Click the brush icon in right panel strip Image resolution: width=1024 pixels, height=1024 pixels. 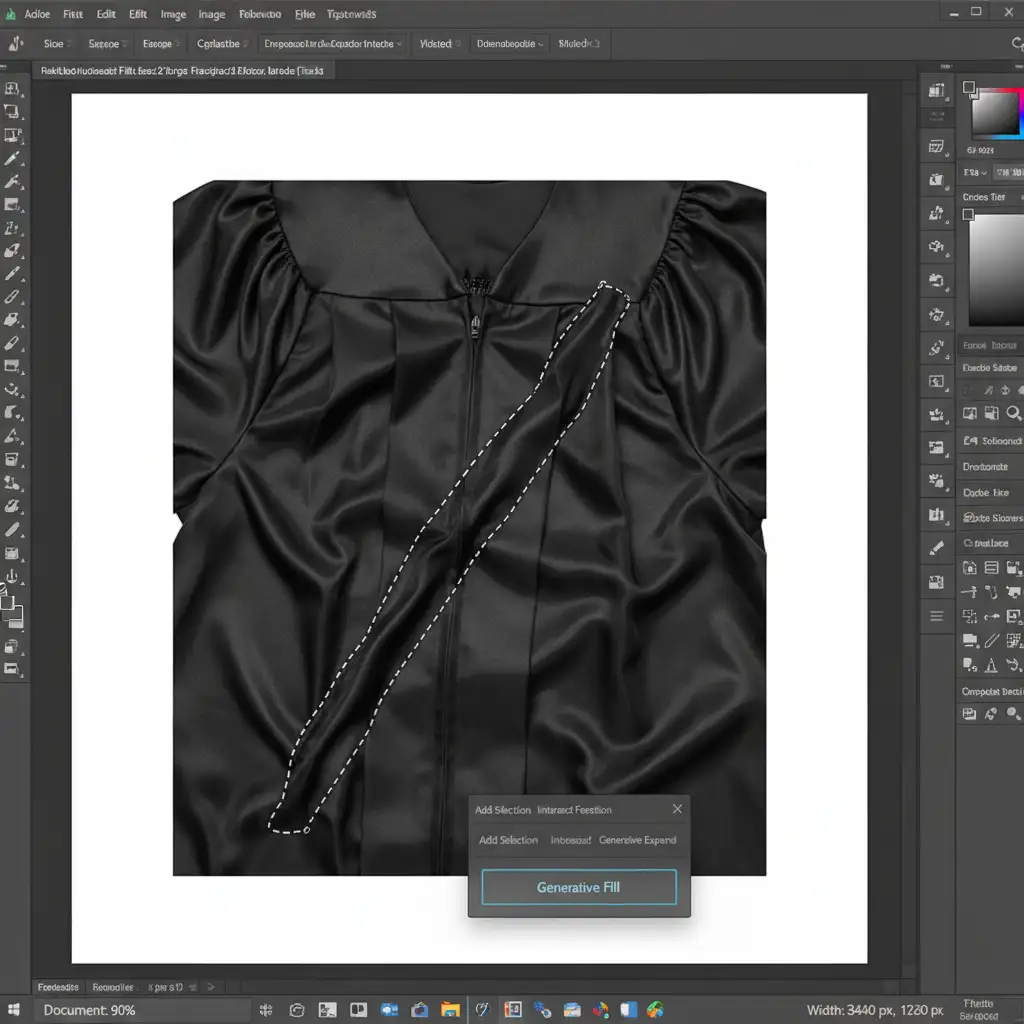tap(937, 548)
